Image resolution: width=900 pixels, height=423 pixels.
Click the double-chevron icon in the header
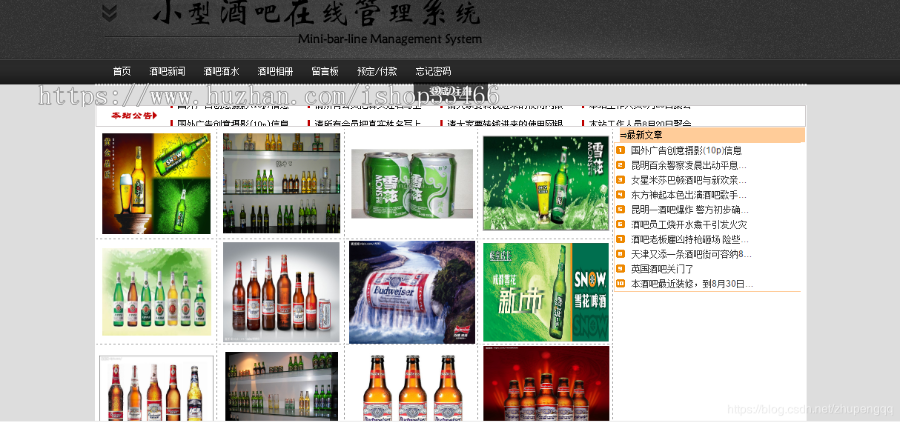[x=110, y=13]
